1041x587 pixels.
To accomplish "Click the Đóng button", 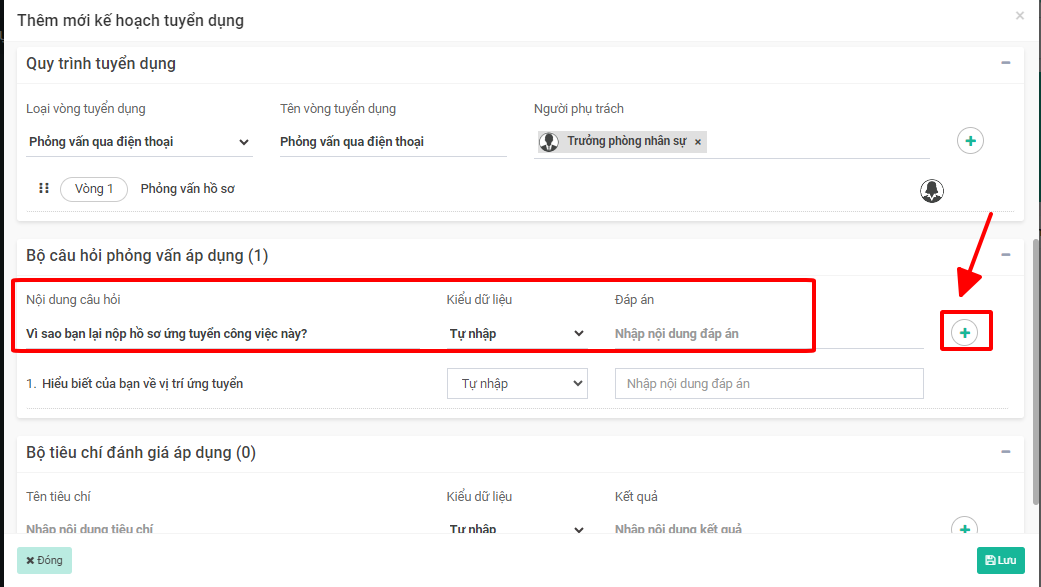I will click(x=44, y=560).
